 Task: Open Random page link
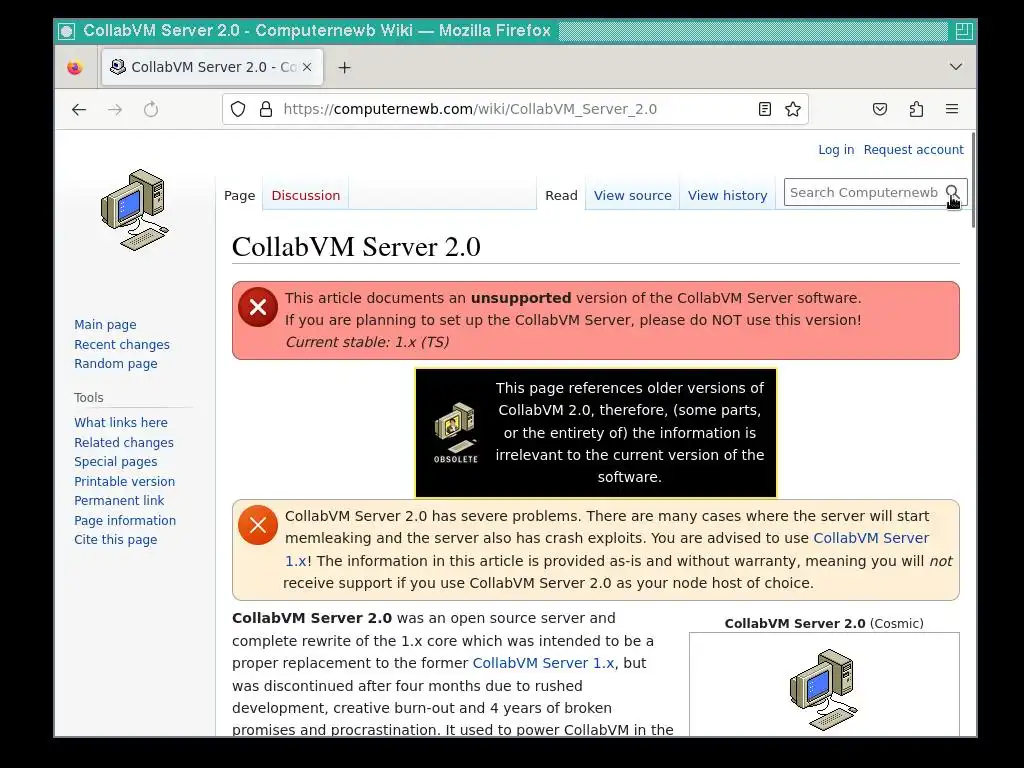click(116, 364)
